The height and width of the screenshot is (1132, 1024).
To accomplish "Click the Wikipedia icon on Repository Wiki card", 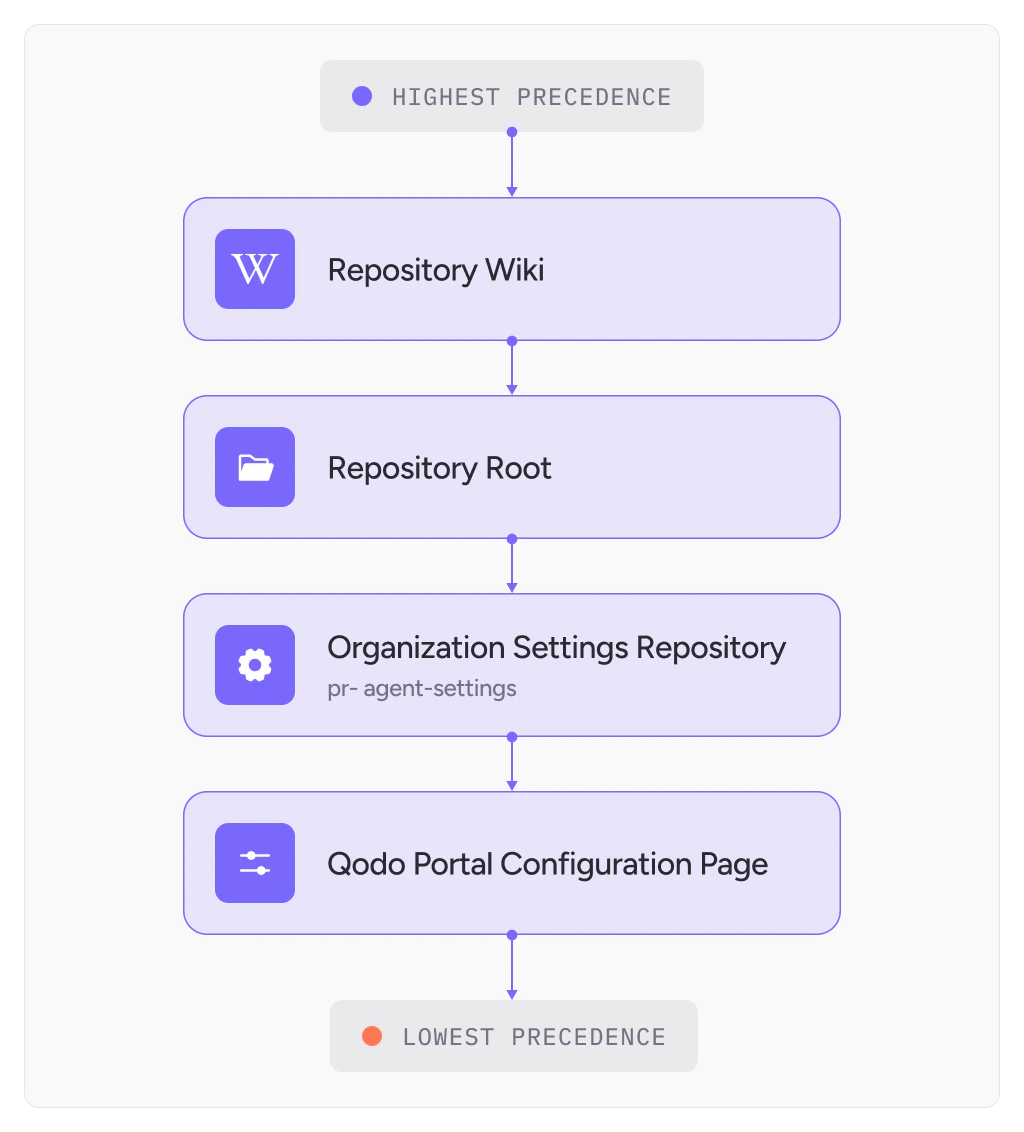I will tap(254, 268).
